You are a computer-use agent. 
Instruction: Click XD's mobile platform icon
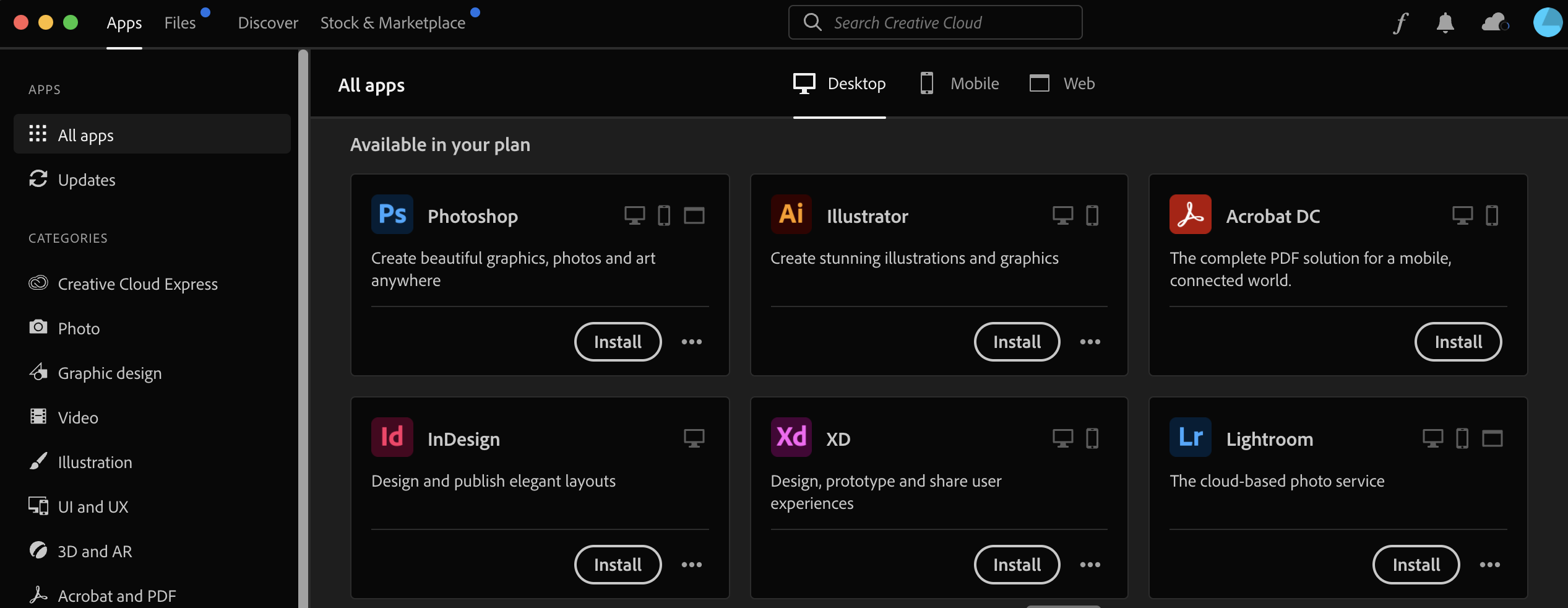click(x=1093, y=438)
